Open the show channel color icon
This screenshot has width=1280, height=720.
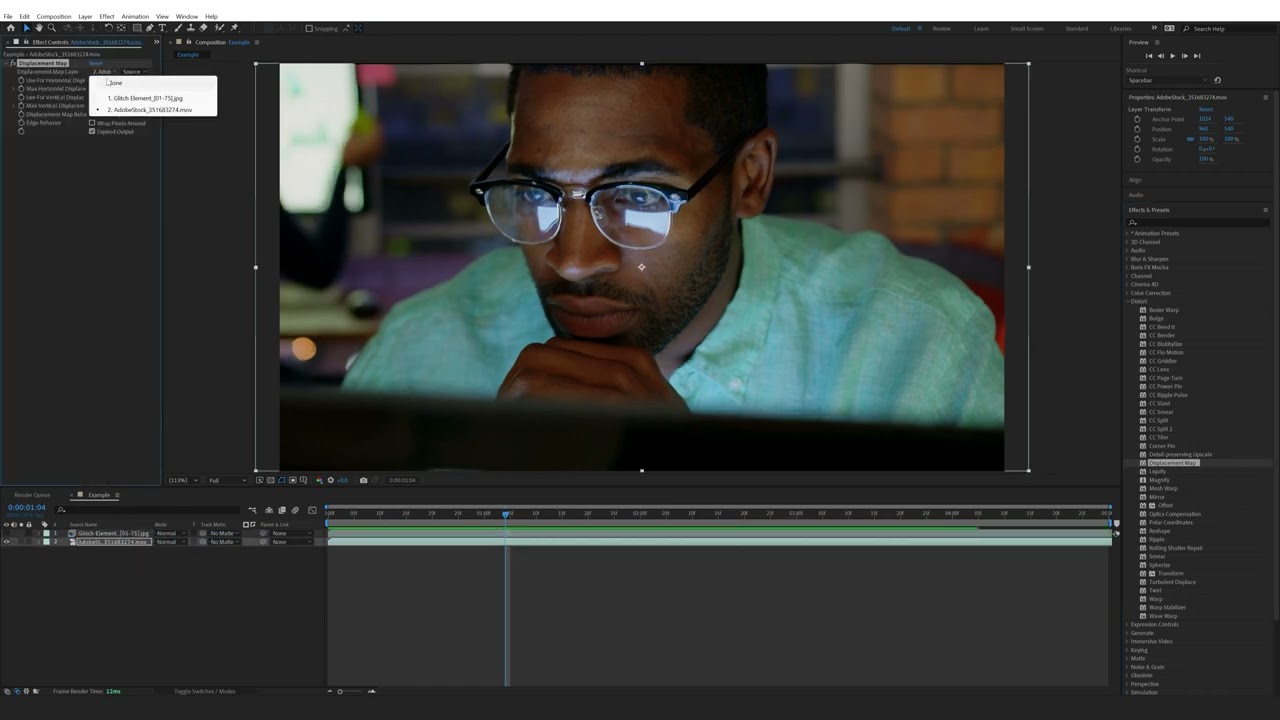319,480
